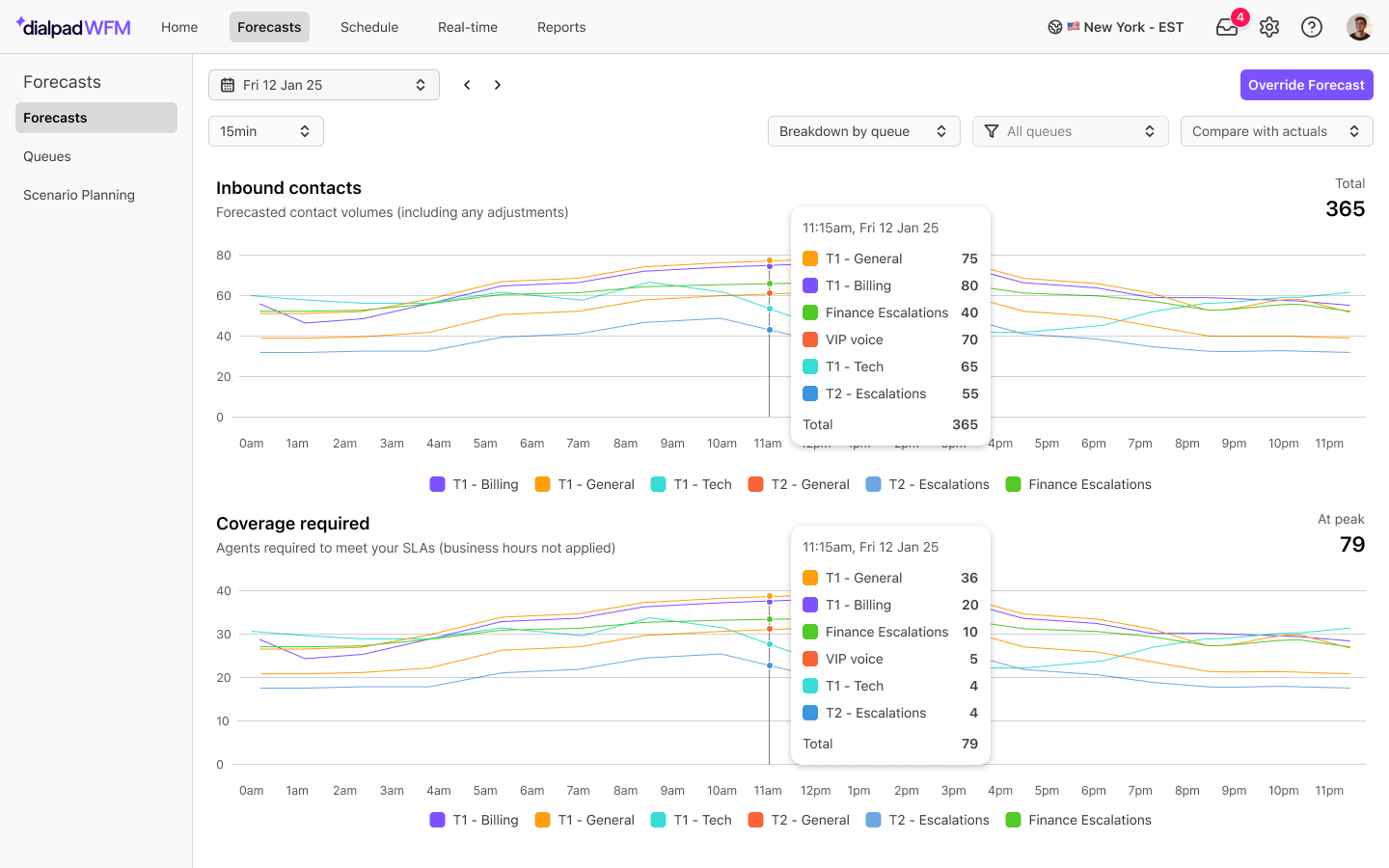Toggle Finance Escalations in Inbound contacts legend
The width and height of the screenshot is (1389, 868).
(1078, 484)
